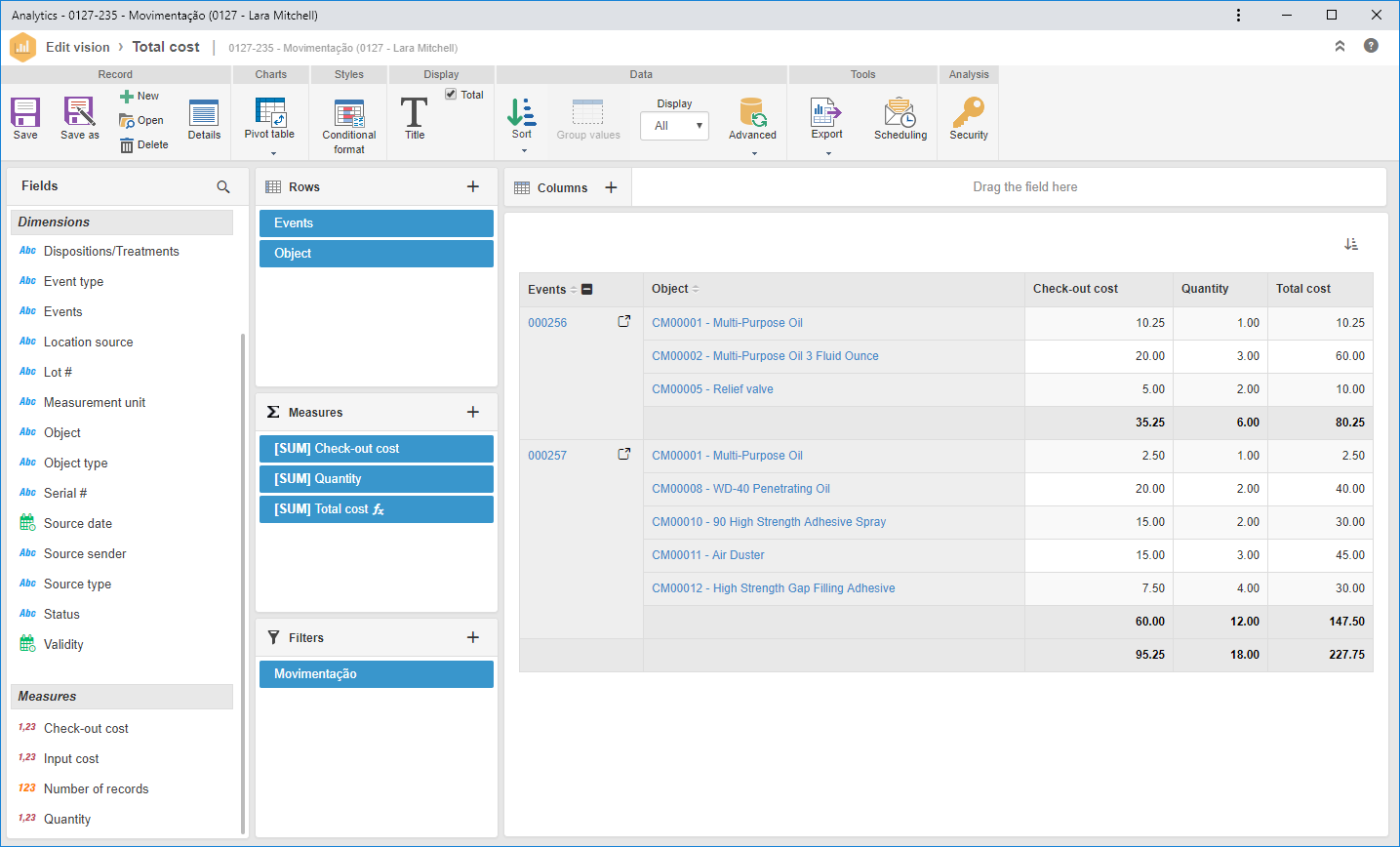Select the Events row field
The height and width of the screenshot is (847, 1400).
(x=377, y=223)
